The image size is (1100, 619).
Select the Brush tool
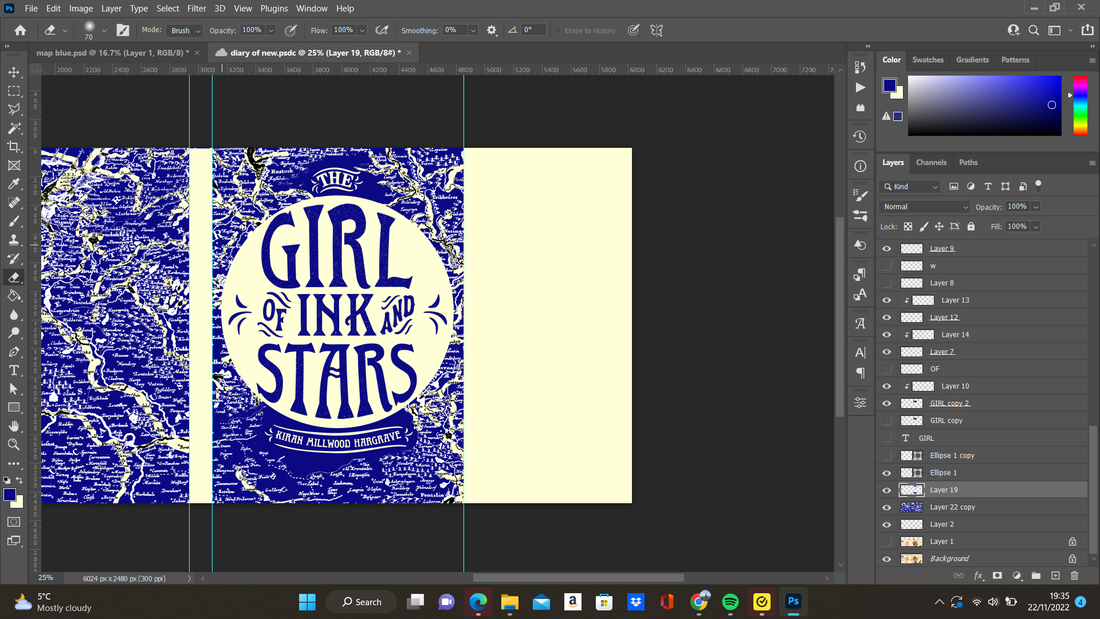(x=14, y=221)
